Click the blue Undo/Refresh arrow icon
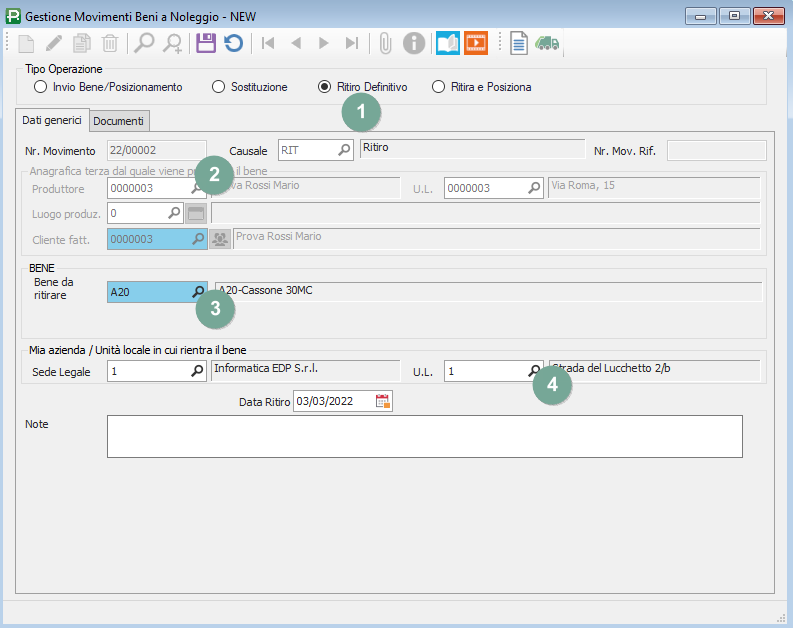The image size is (793, 628). click(x=233, y=43)
